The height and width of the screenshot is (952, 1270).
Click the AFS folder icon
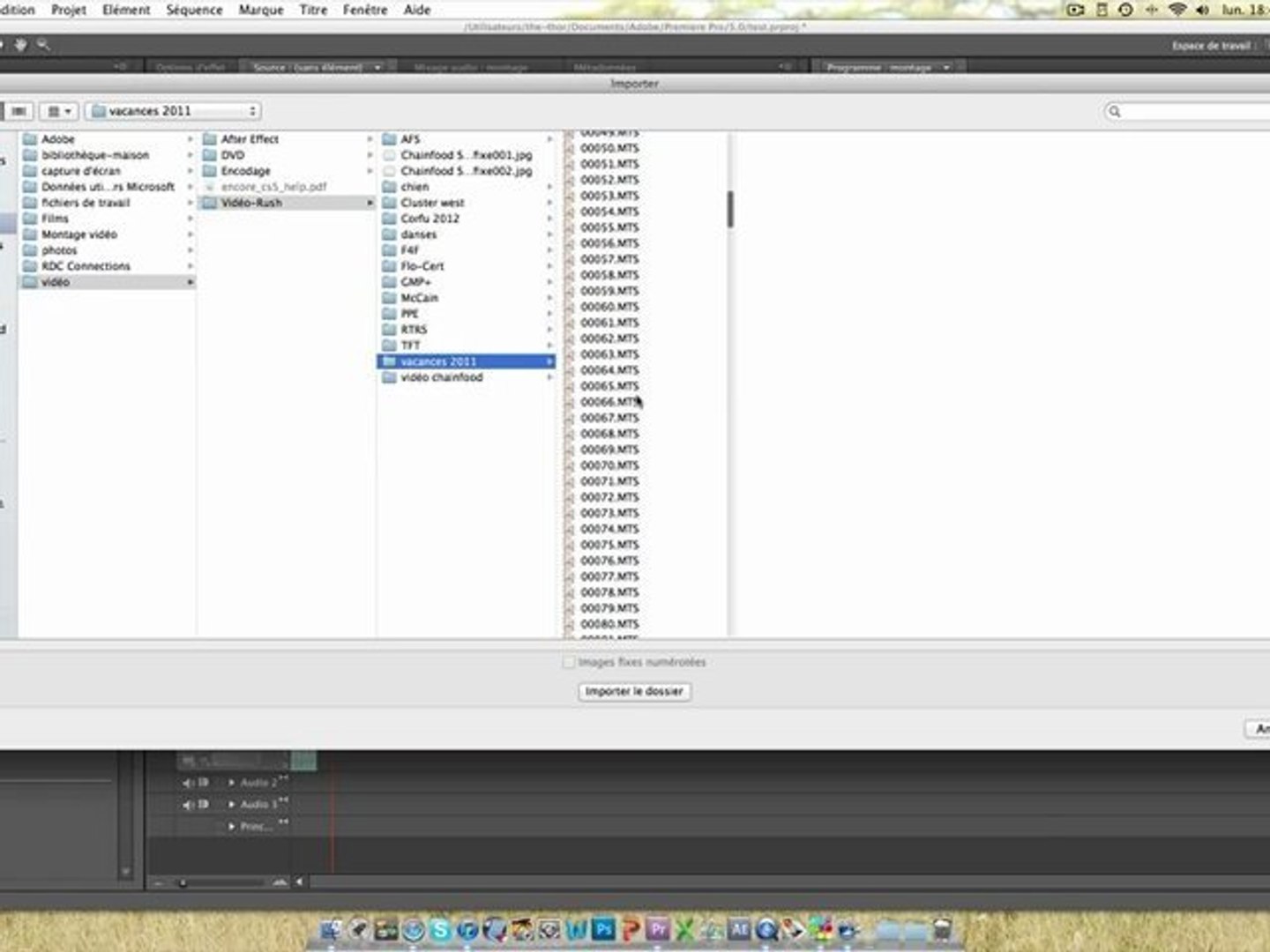(x=389, y=139)
